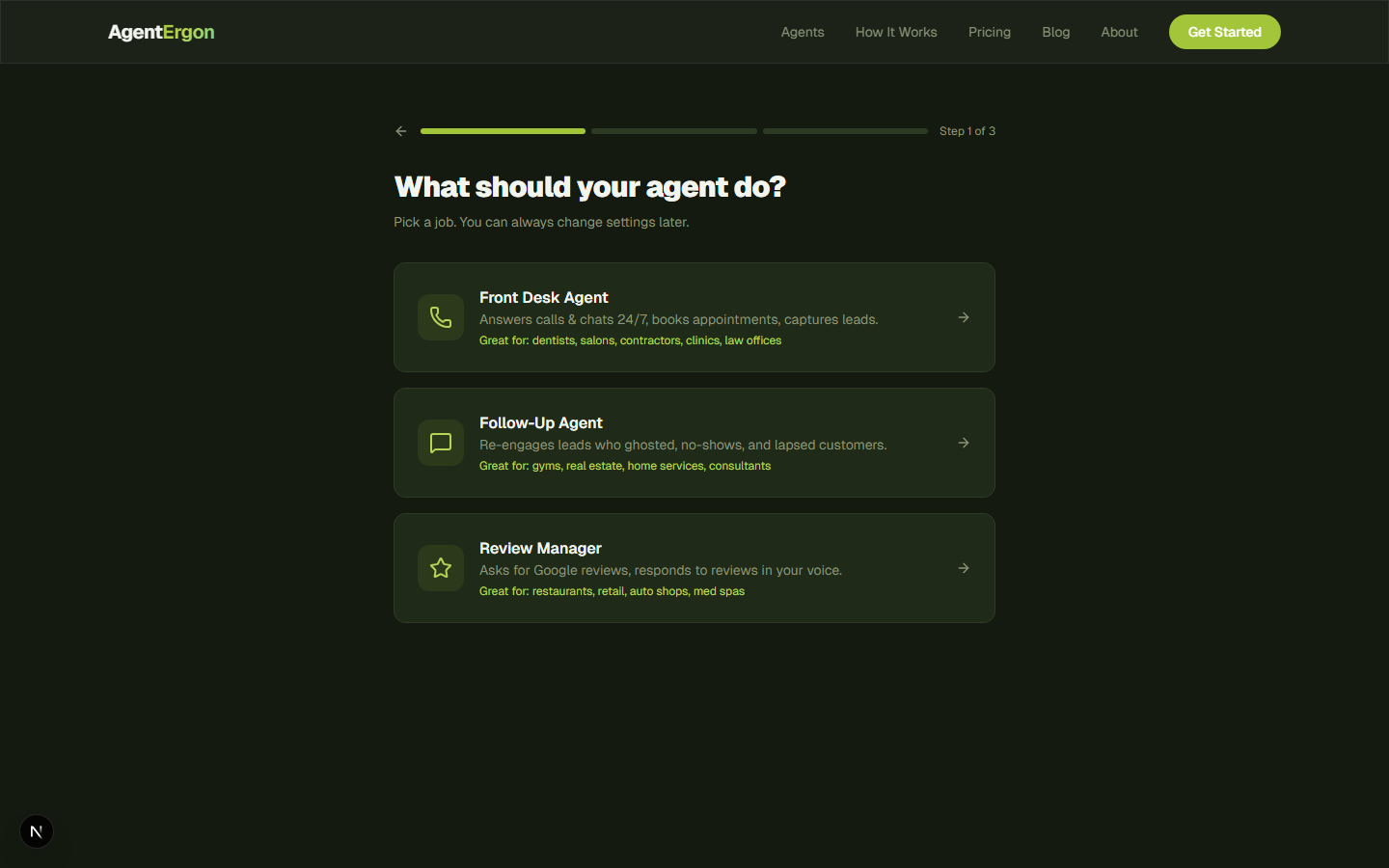Pick the Review Manager title

point(540,548)
